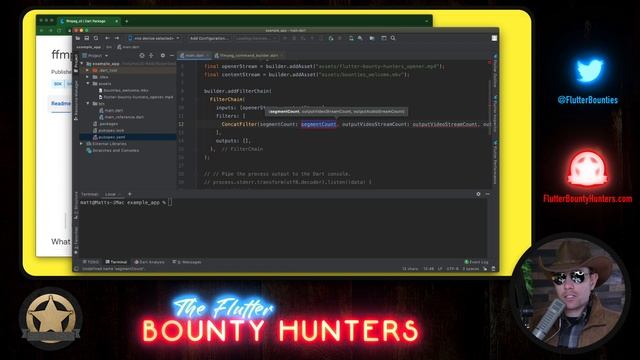The height and width of the screenshot is (360, 640).
Task: Open the Terminal tool window button
Action: click(116, 262)
